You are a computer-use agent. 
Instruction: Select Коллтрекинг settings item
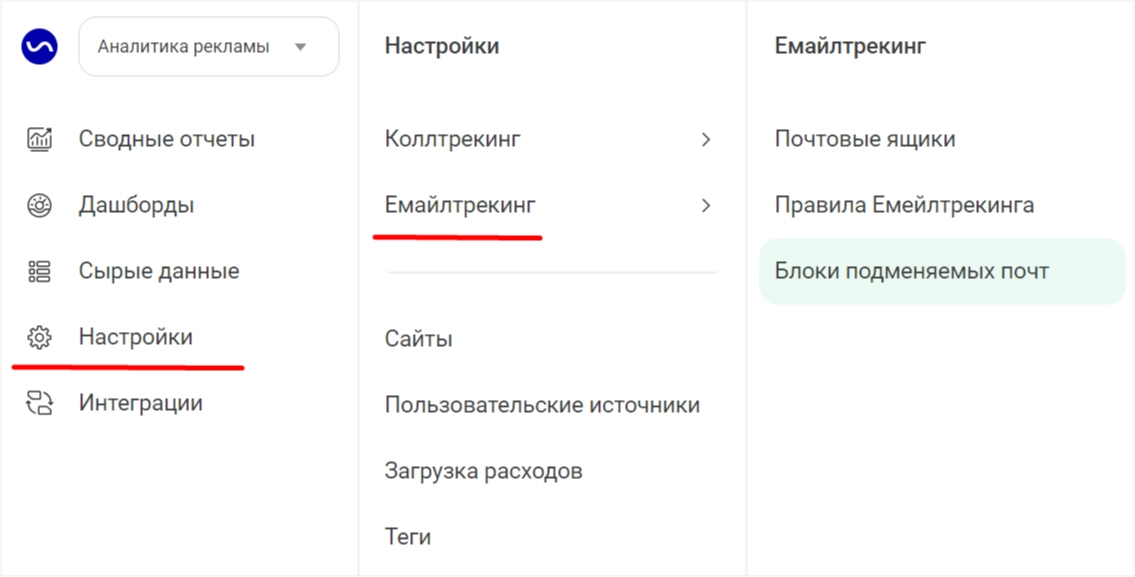(x=452, y=139)
